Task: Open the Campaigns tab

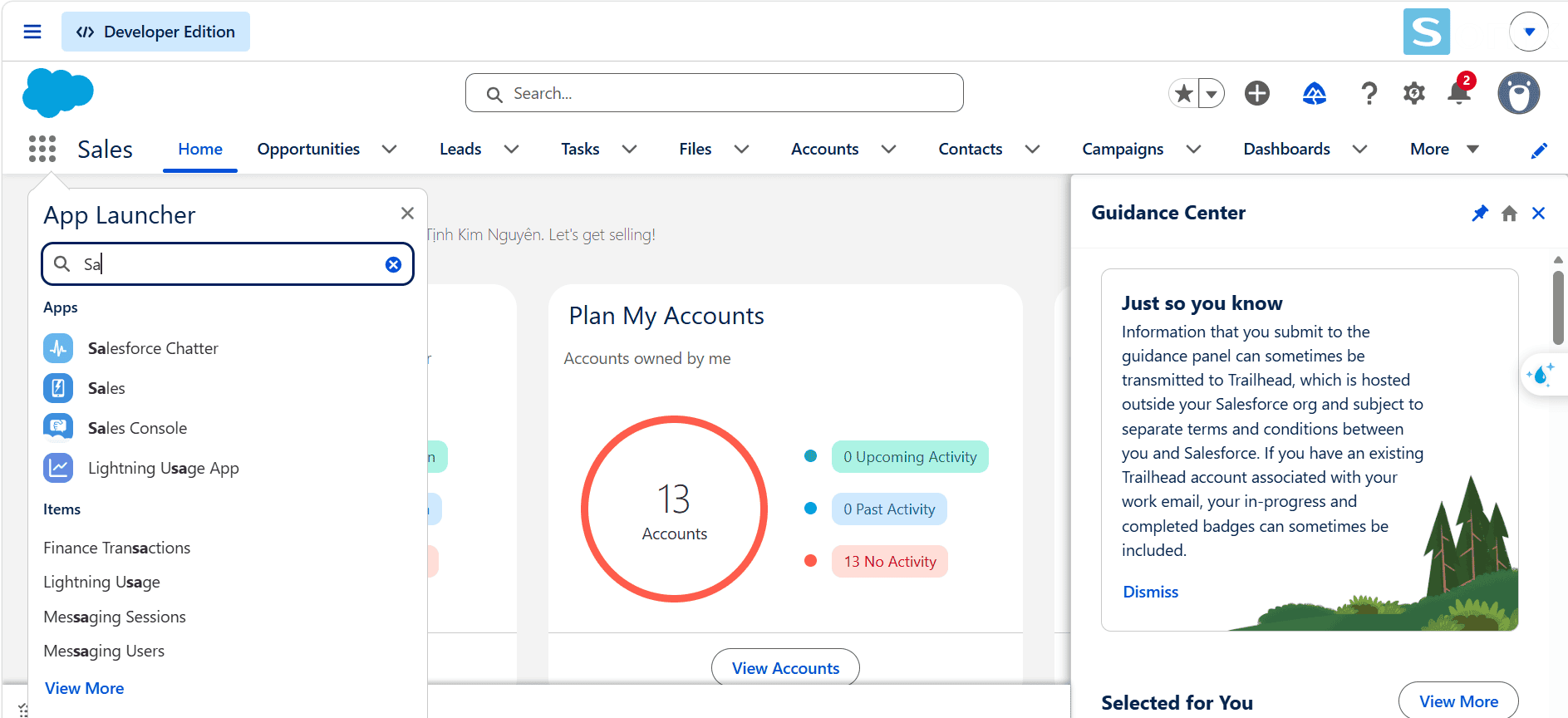Action: 1123,149
